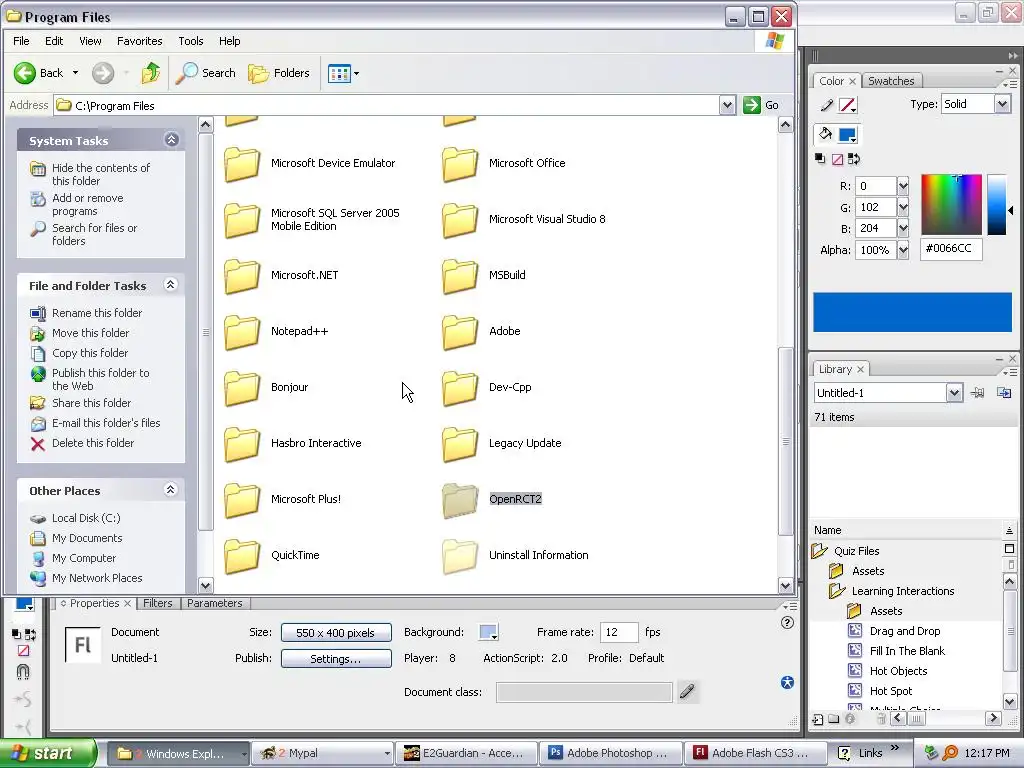Viewport: 1024px width, 768px height.
Task: Collapse the File and Folder Tasks section
Action: [x=171, y=285]
